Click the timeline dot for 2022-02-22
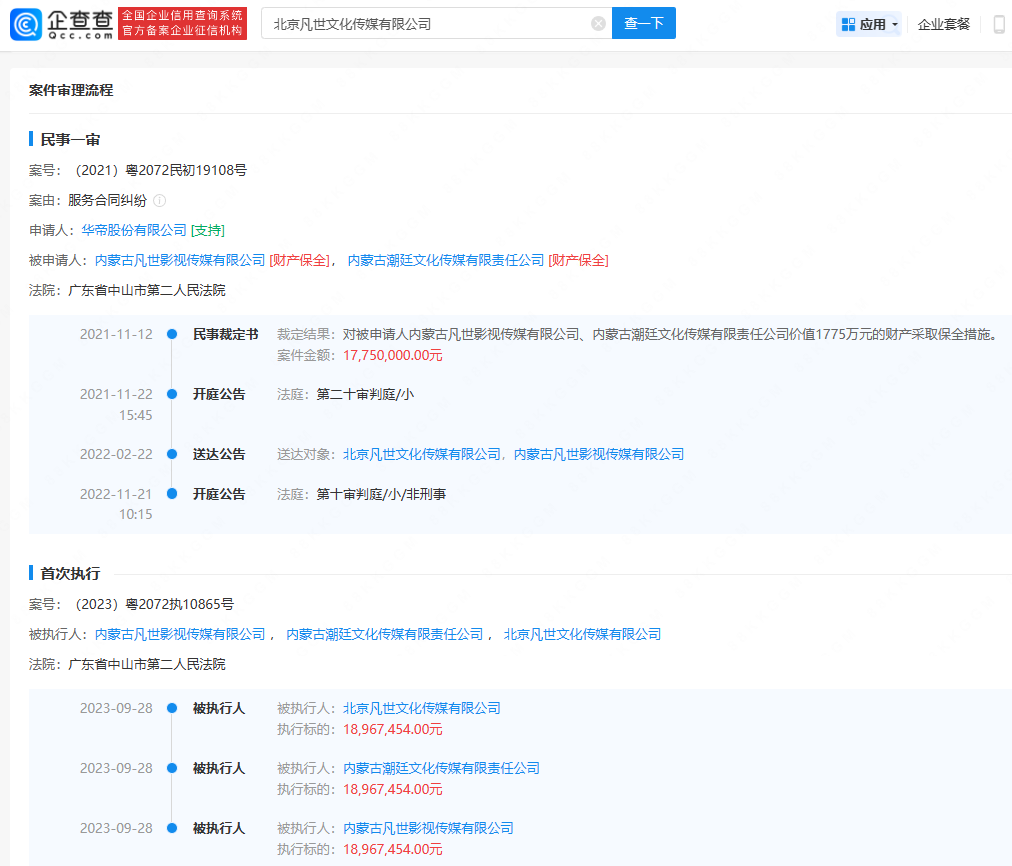The height and width of the screenshot is (866, 1012). click(172, 454)
